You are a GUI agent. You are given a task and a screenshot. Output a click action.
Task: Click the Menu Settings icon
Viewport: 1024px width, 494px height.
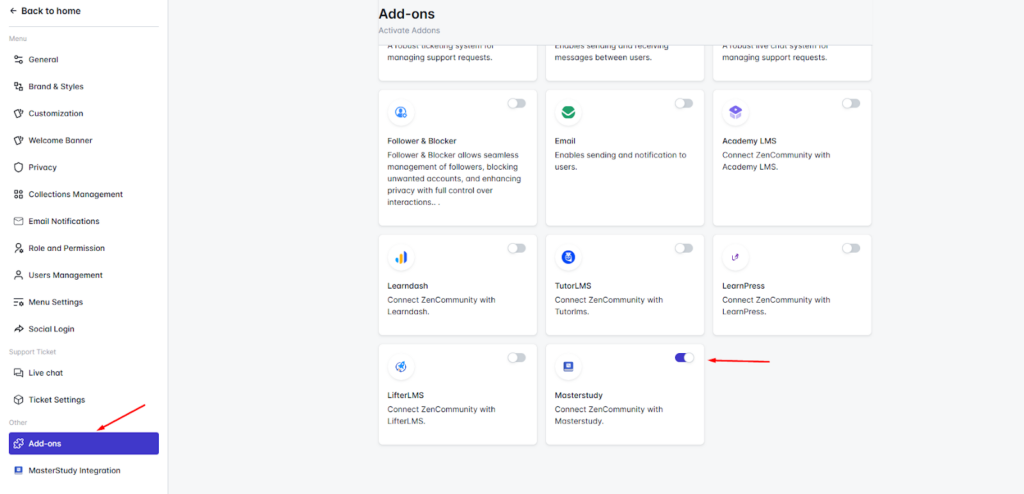18,302
